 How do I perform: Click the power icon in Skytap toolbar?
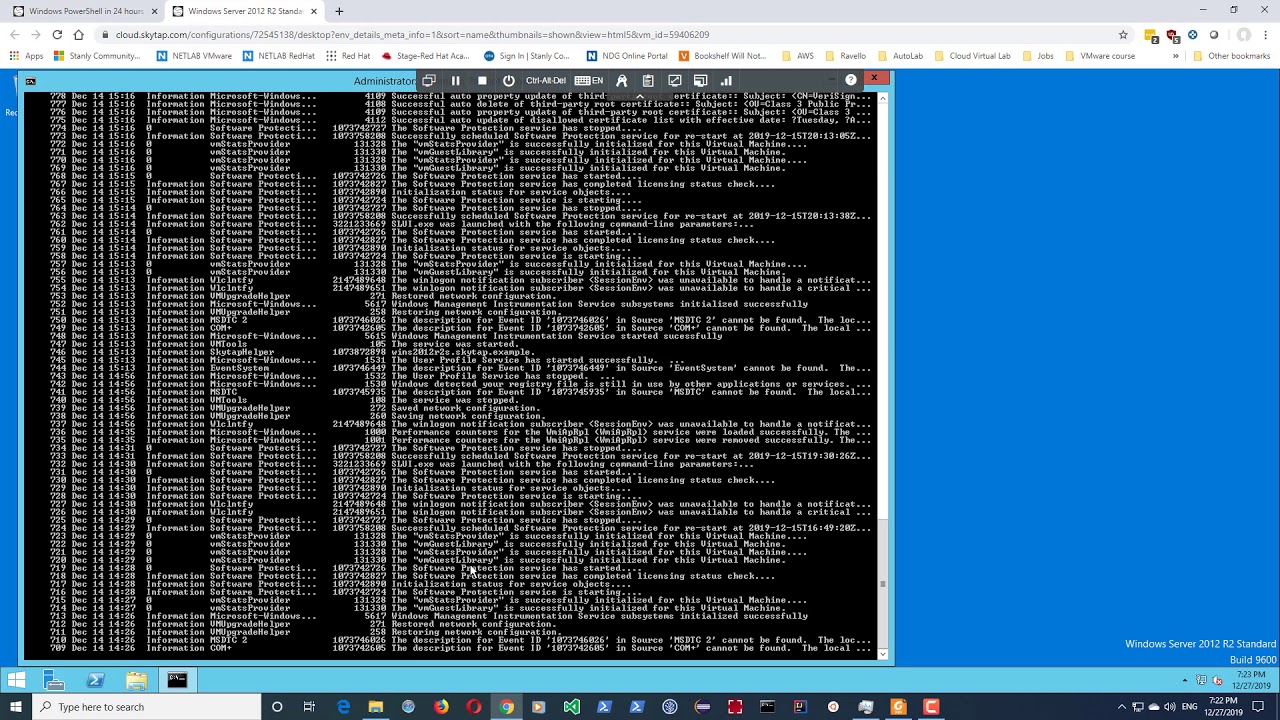(508, 81)
